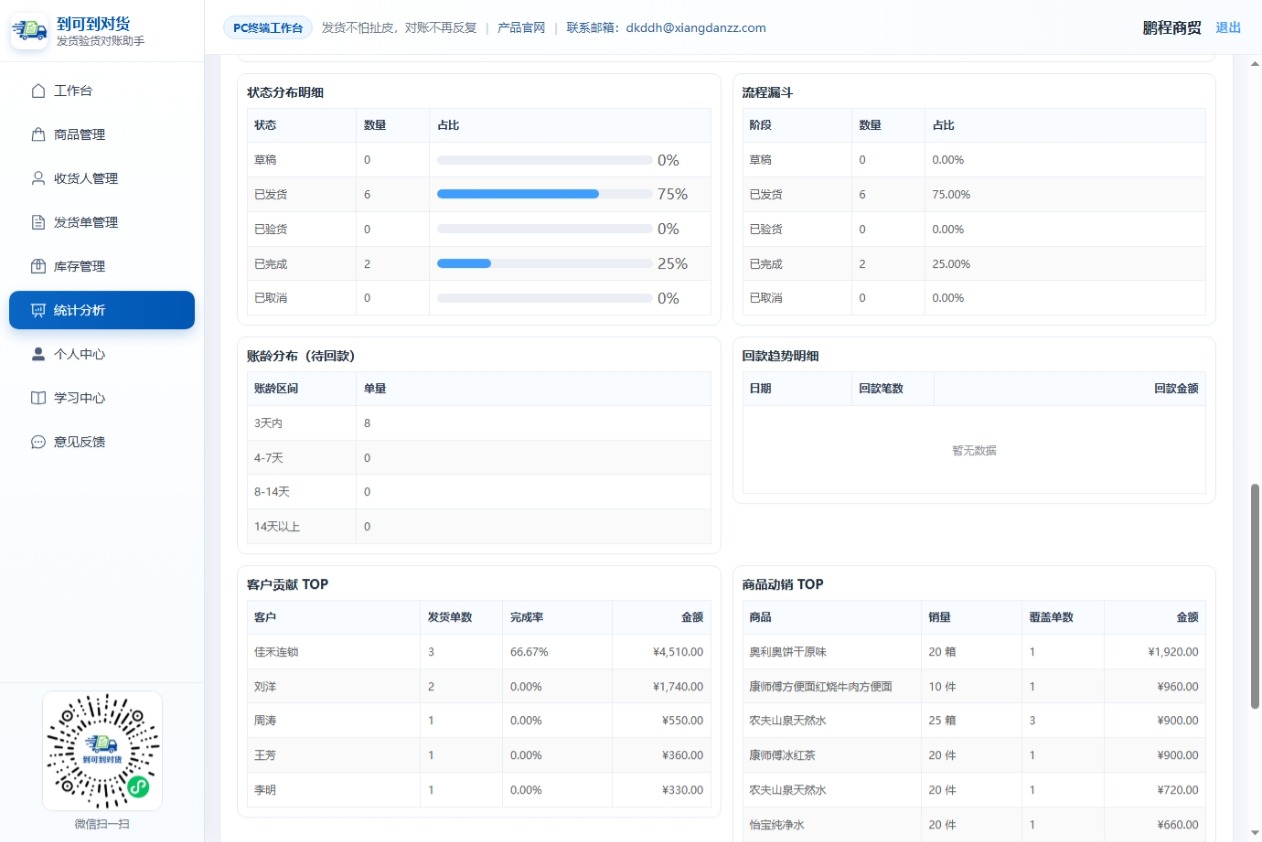Go to 收货人管理 page
Viewport: 1262px width, 842px height.
point(101,179)
